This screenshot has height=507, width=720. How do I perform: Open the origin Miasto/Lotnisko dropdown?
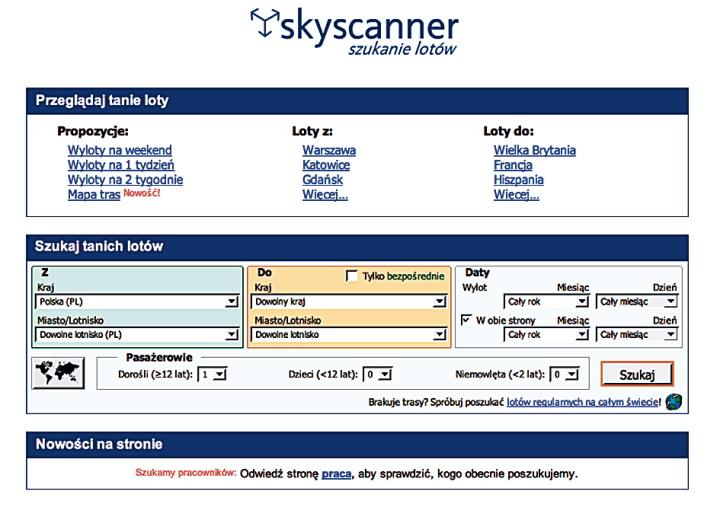[x=136, y=335]
